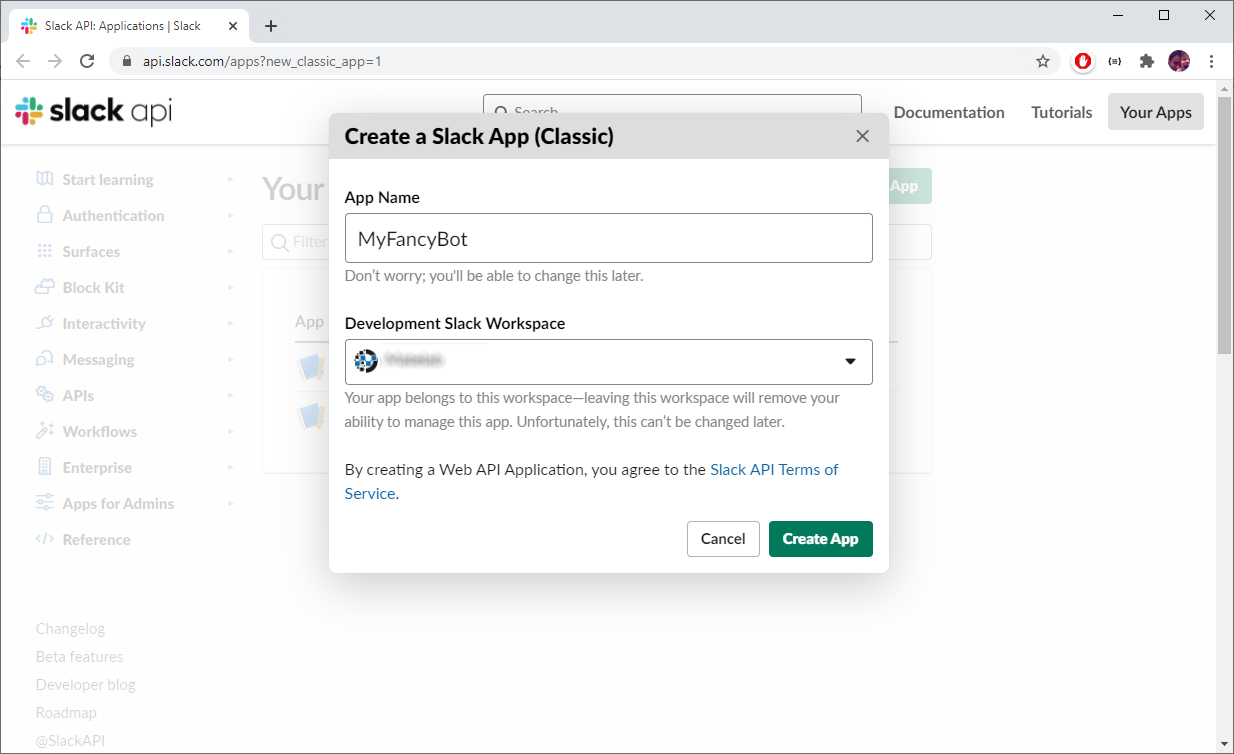Open the Development Slack Workspace dropdown

click(608, 362)
